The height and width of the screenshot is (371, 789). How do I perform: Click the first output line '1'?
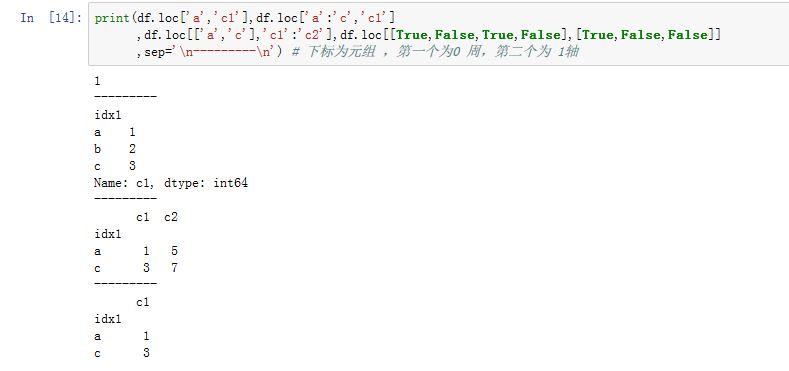click(97, 81)
